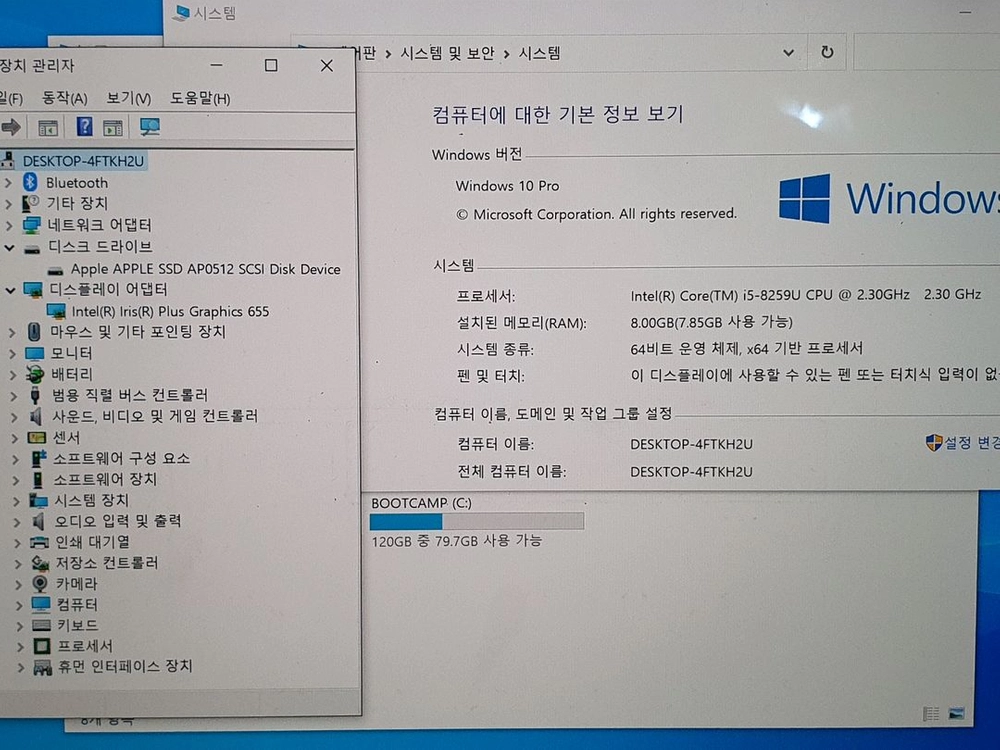Click the show/hide console tree toolbar icon
Viewport: 1000px width, 750px height.
click(x=48, y=128)
